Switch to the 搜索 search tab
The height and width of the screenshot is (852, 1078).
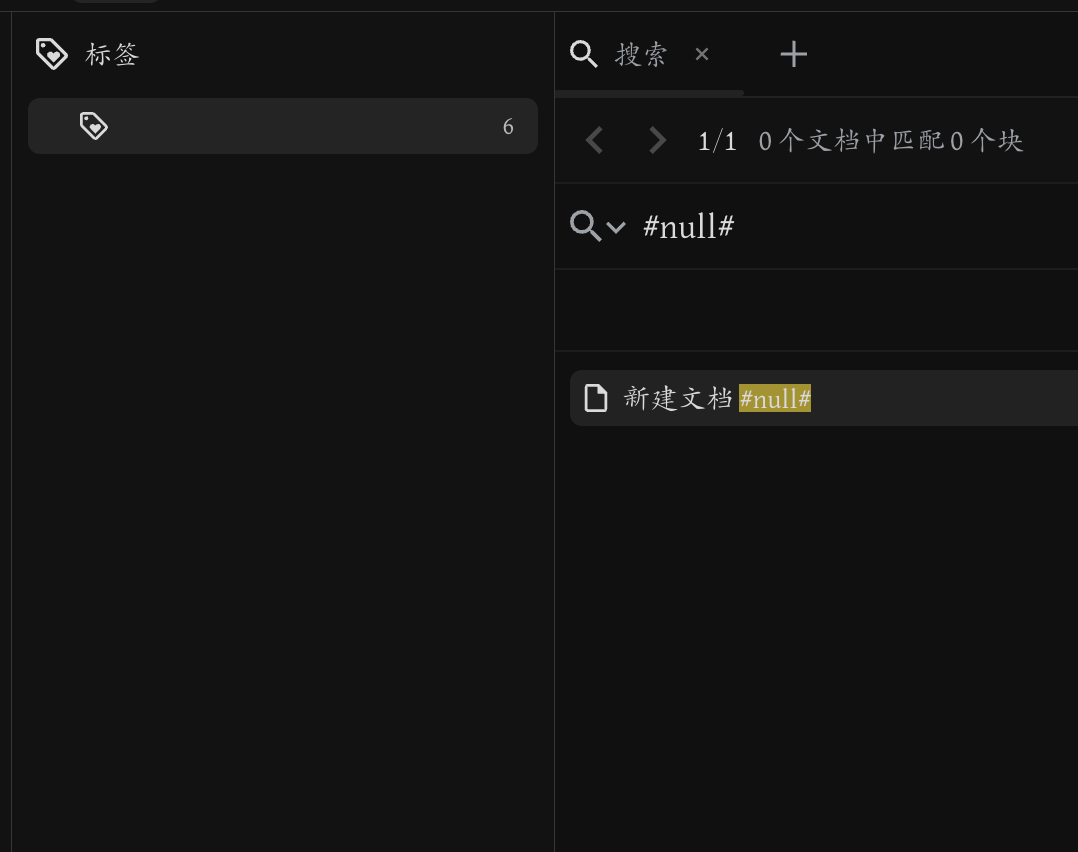pyautogui.click(x=640, y=54)
